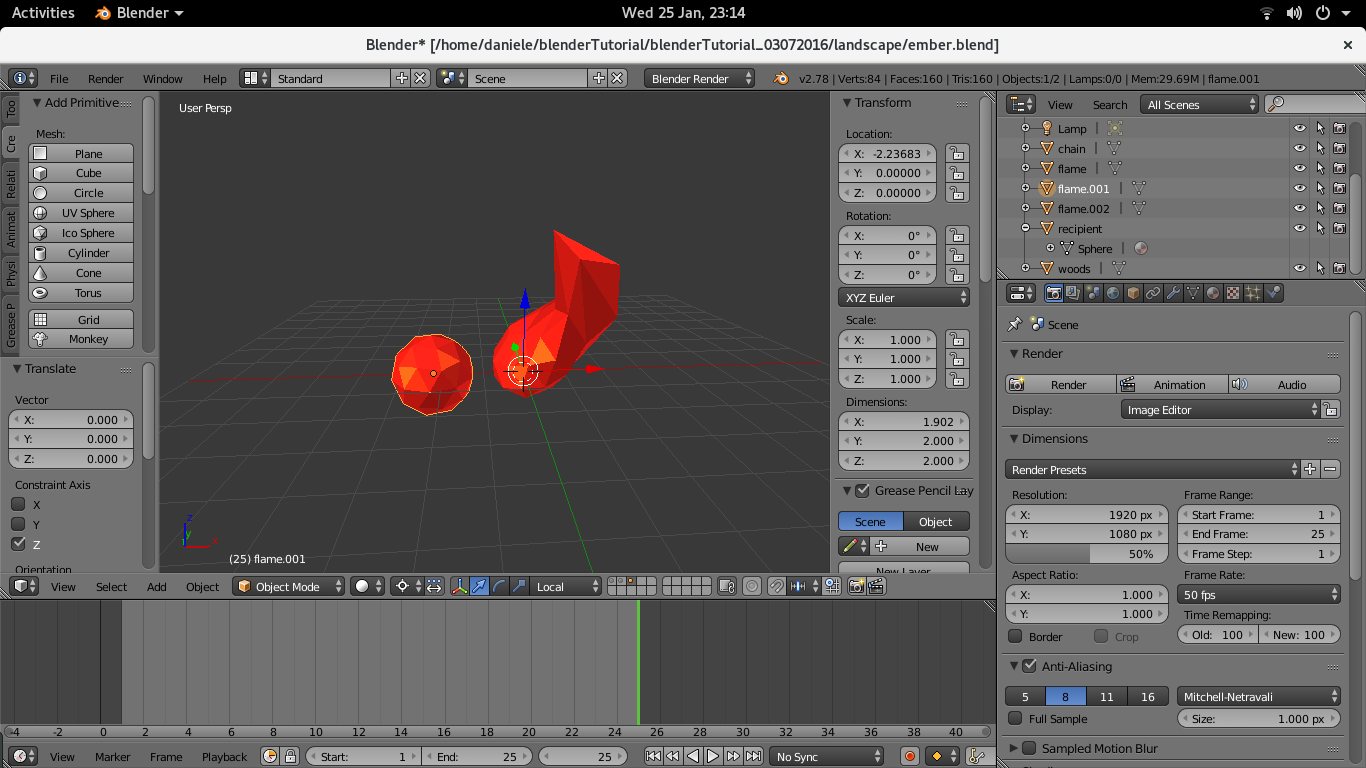
Task: Toggle the X constraint axis checkbox
Action: point(18,504)
